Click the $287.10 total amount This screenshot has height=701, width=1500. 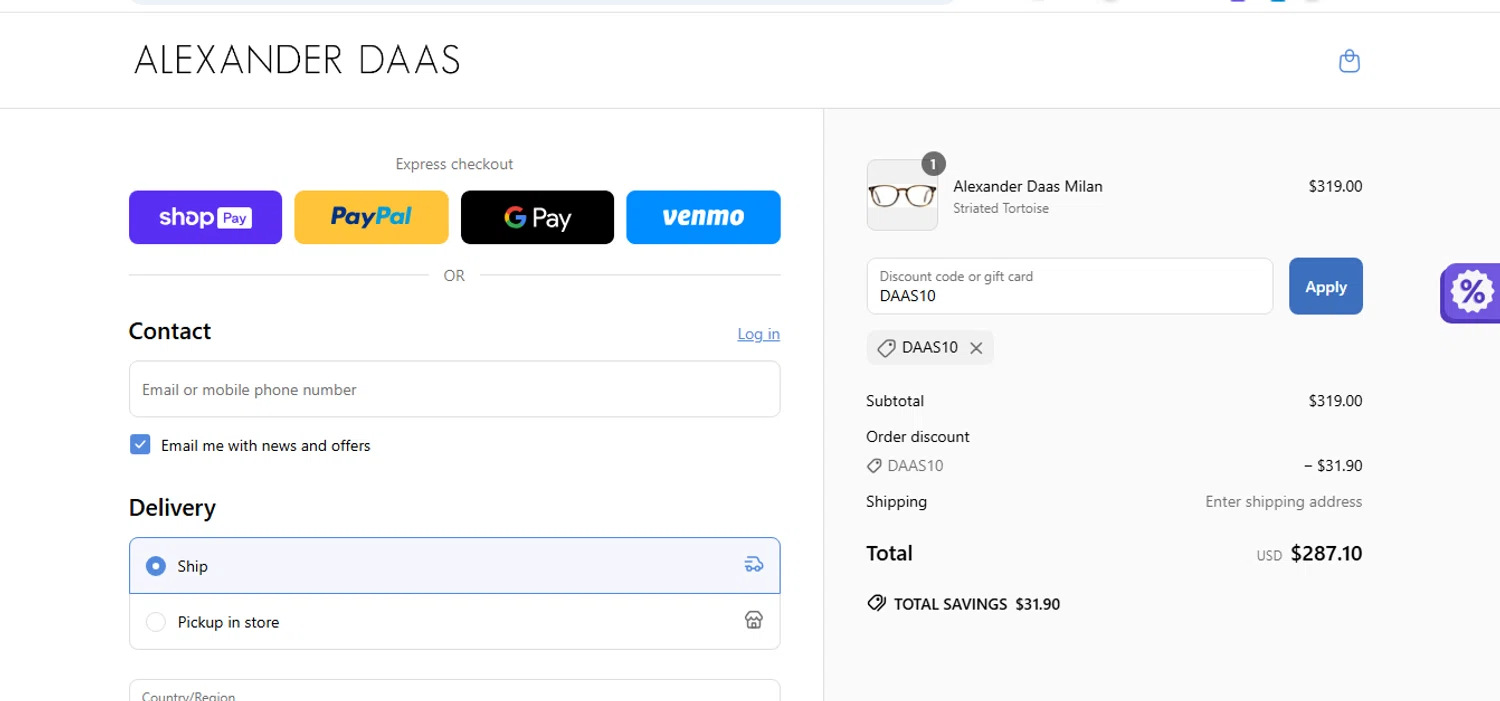tap(1326, 553)
